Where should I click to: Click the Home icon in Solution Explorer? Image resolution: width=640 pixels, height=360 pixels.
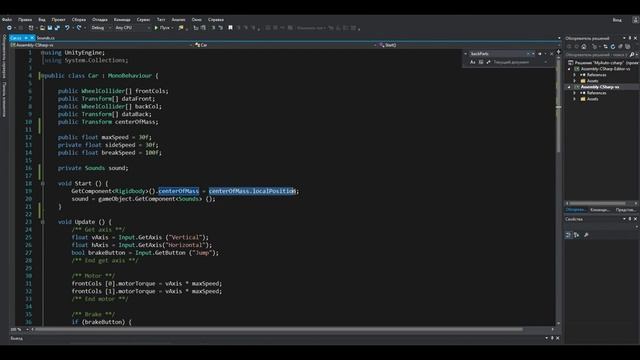tap(584, 47)
